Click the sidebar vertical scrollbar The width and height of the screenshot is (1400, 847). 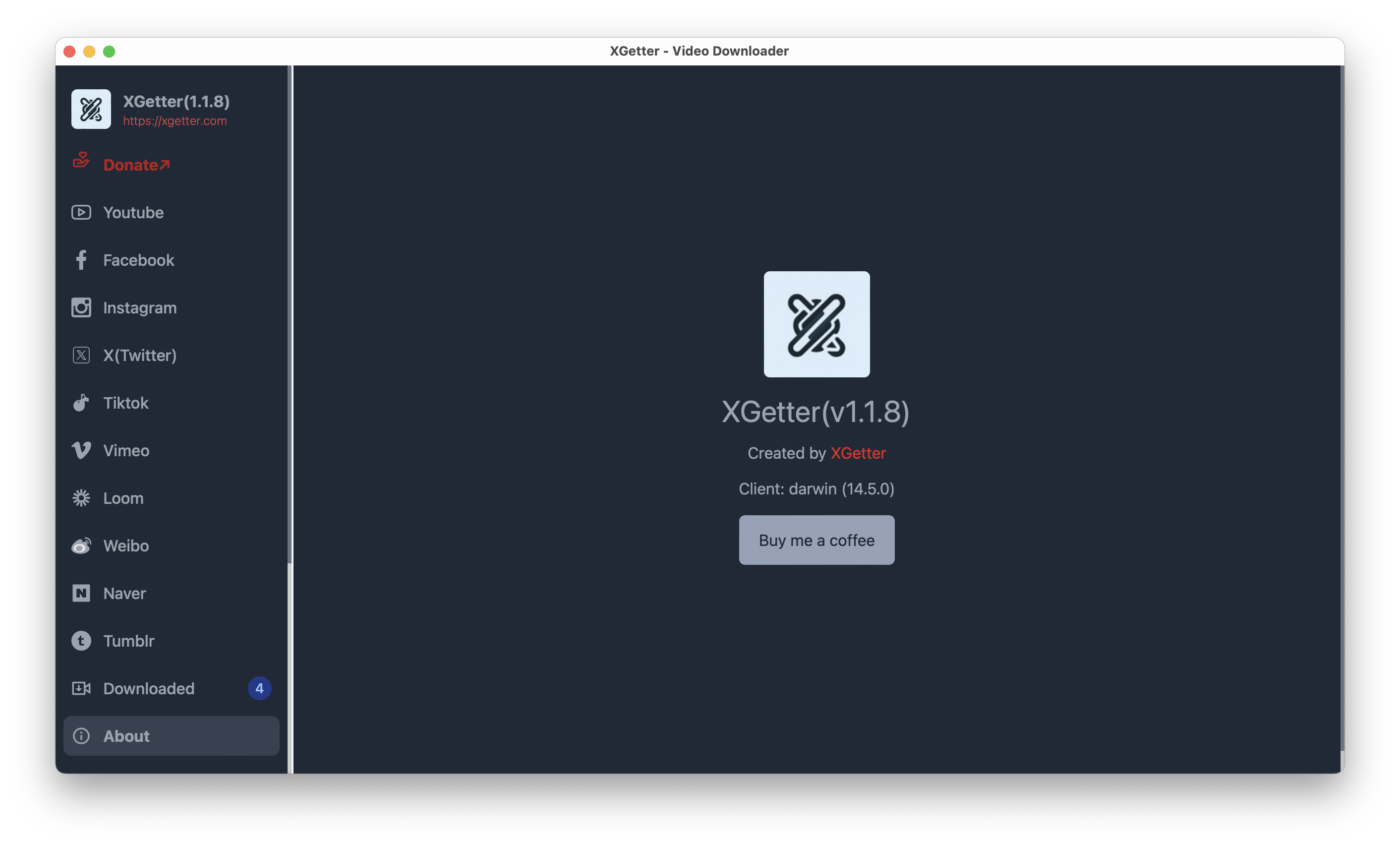(290, 314)
